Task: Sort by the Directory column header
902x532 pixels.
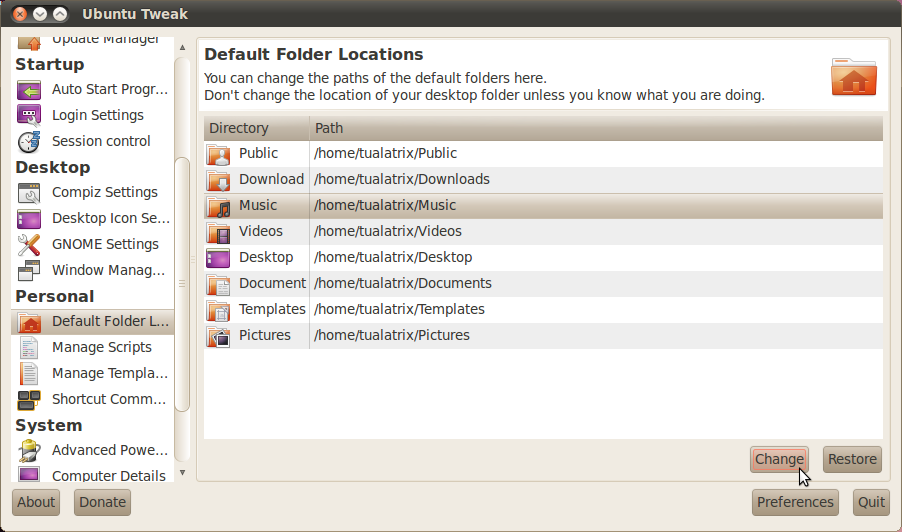Action: 257,128
